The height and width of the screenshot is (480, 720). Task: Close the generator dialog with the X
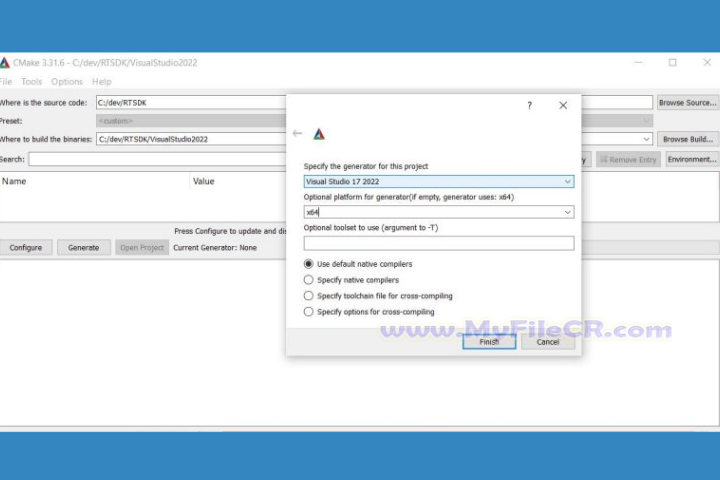coord(563,105)
